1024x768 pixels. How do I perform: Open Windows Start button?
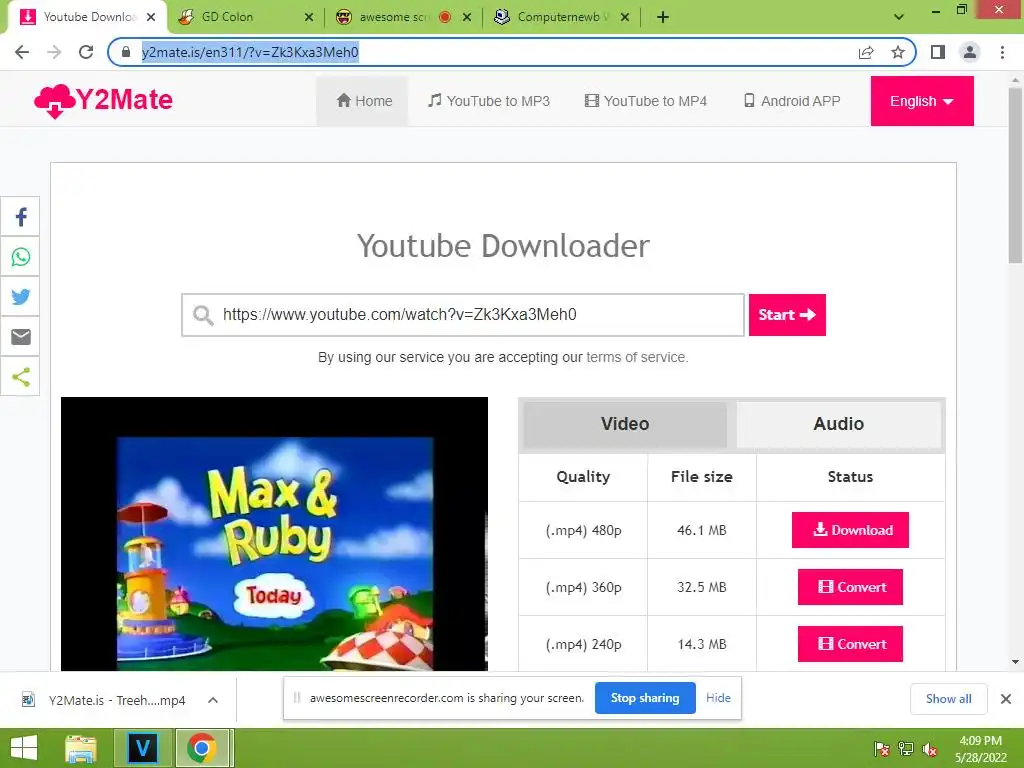(24, 748)
